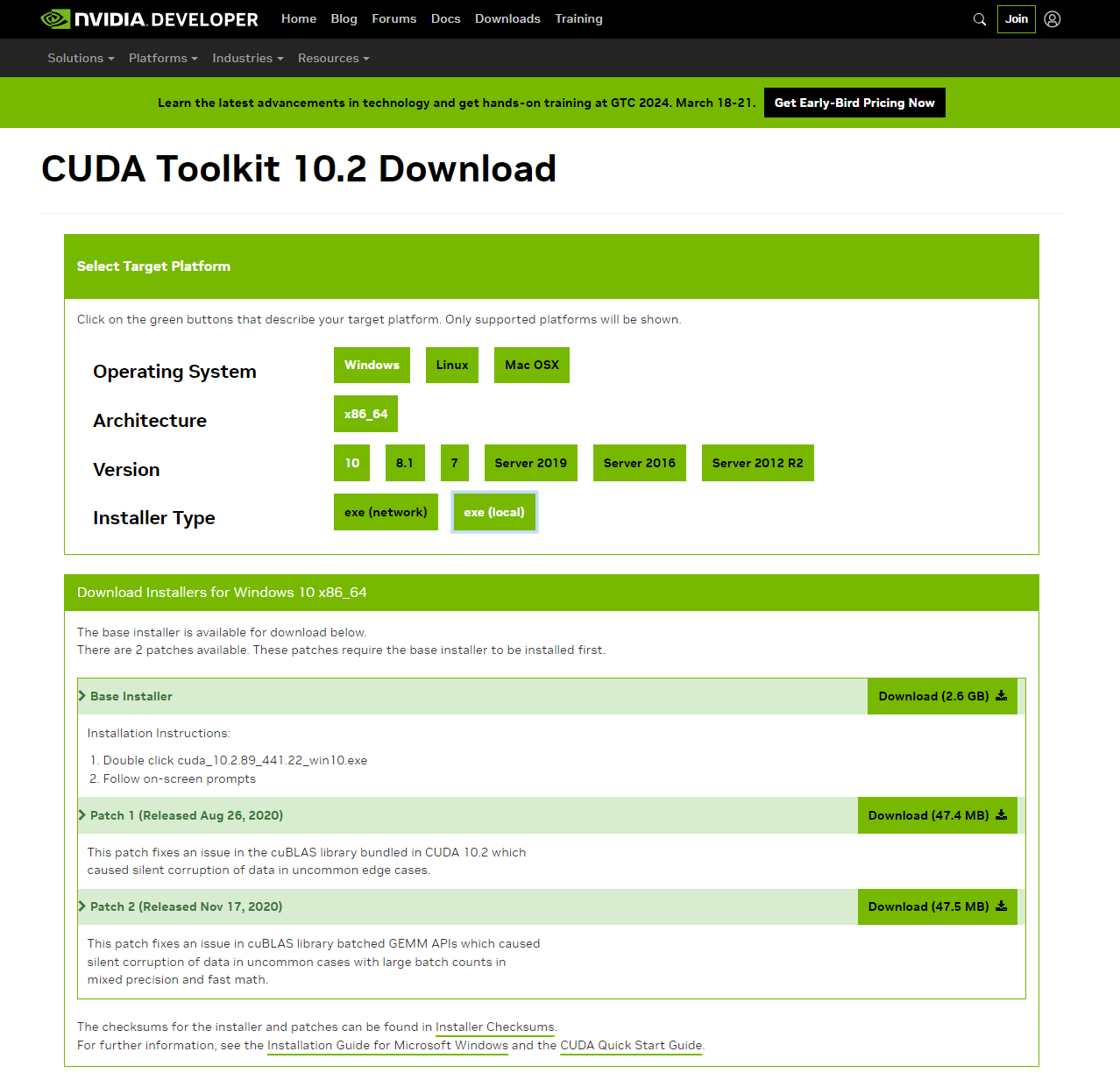Expand the Industries dropdown
This screenshot has width=1120, height=1073.
coord(248,58)
